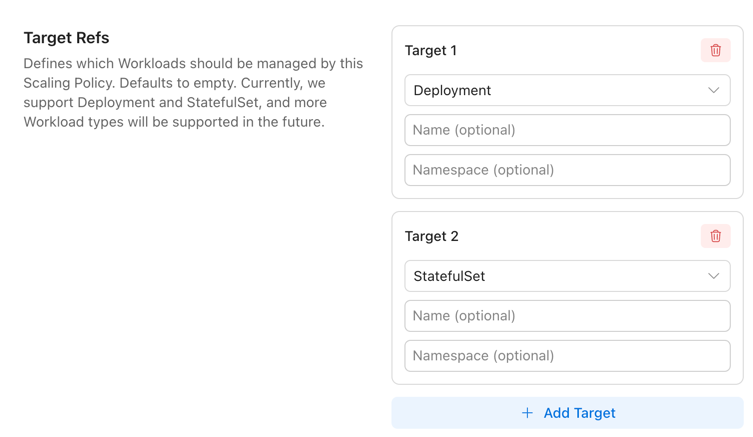Click the chevron arrow on the StatefulSet selector
This screenshot has width=753, height=437.
(713, 276)
